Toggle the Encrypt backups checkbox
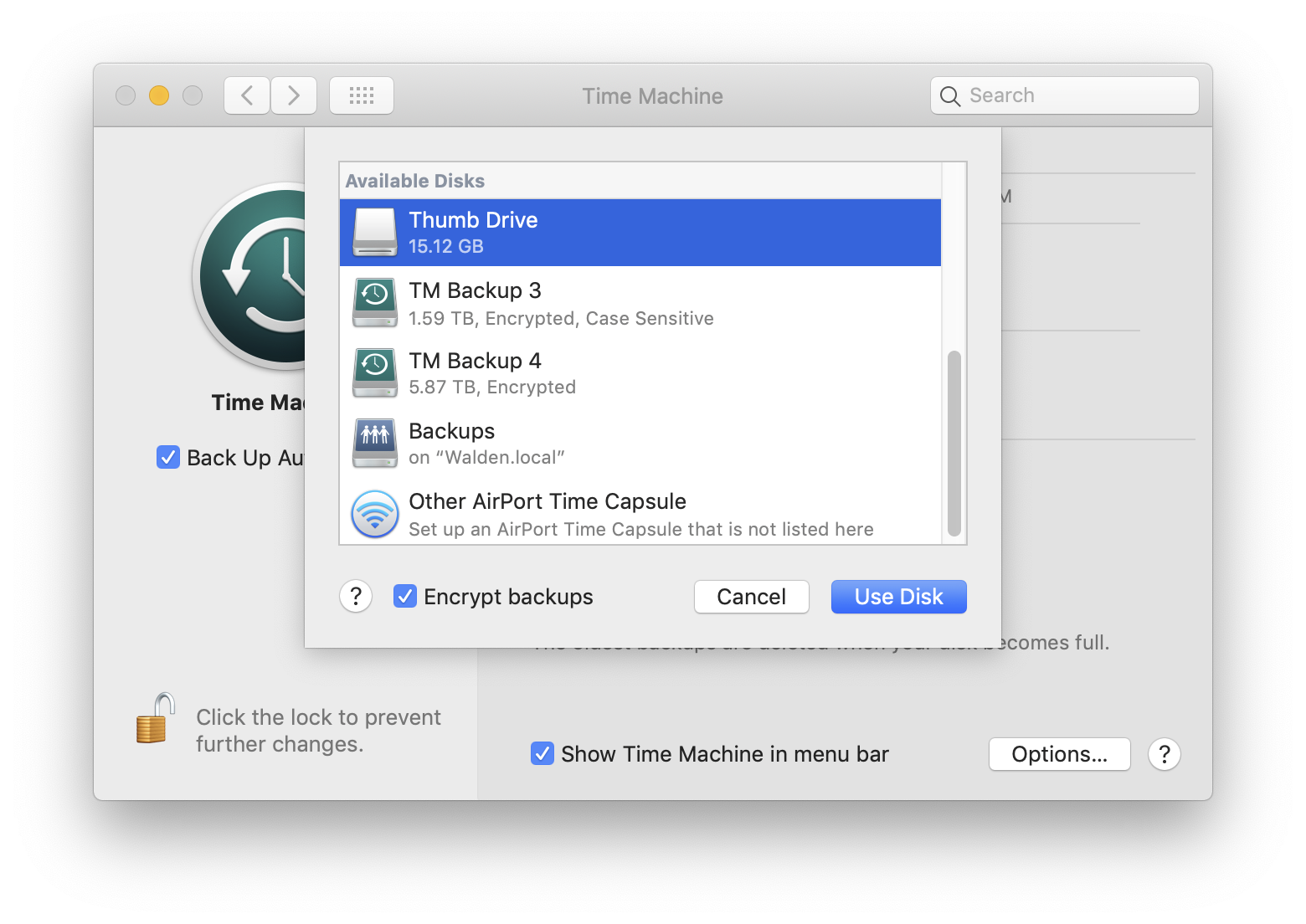This screenshot has width=1306, height=924. [405, 597]
